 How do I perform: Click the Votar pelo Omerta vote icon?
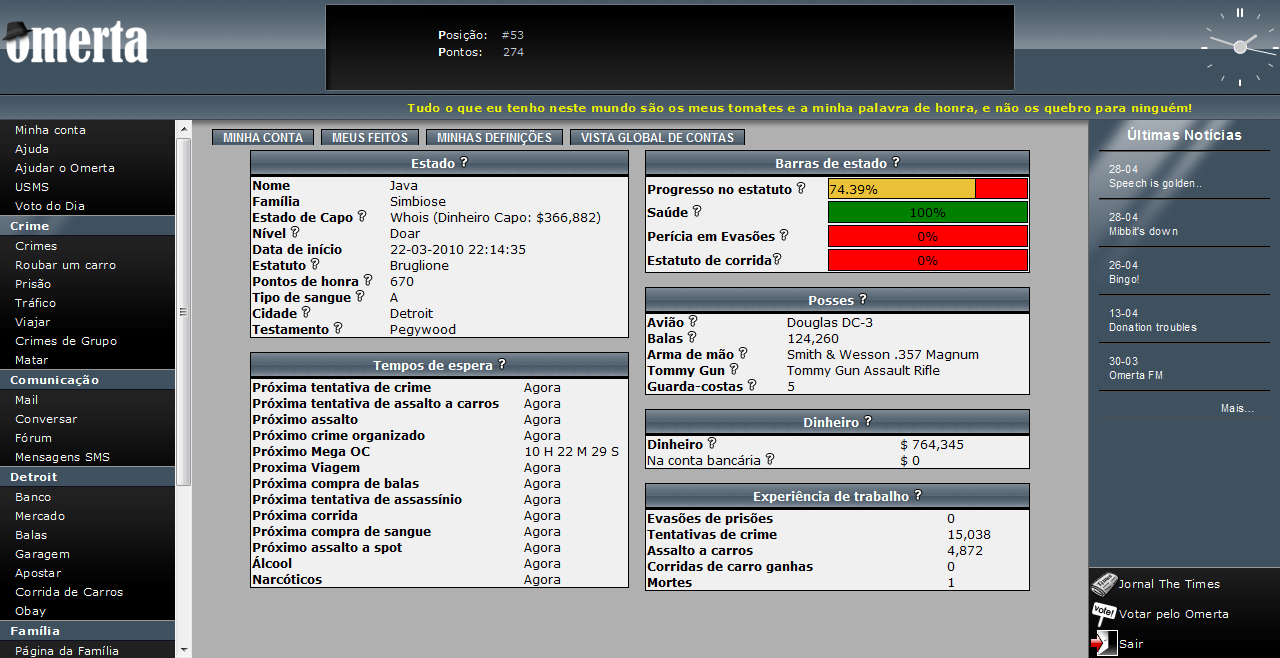click(x=1103, y=613)
